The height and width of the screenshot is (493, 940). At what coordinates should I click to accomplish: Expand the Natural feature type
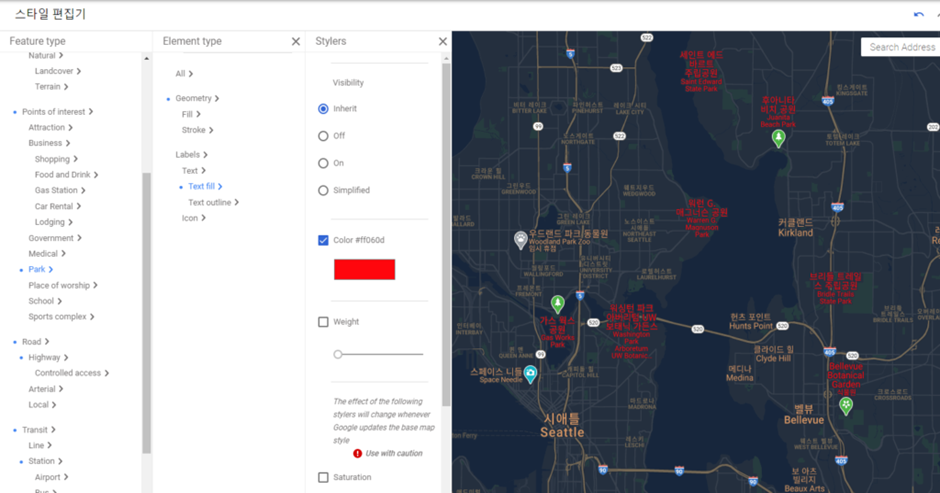click(x=46, y=55)
